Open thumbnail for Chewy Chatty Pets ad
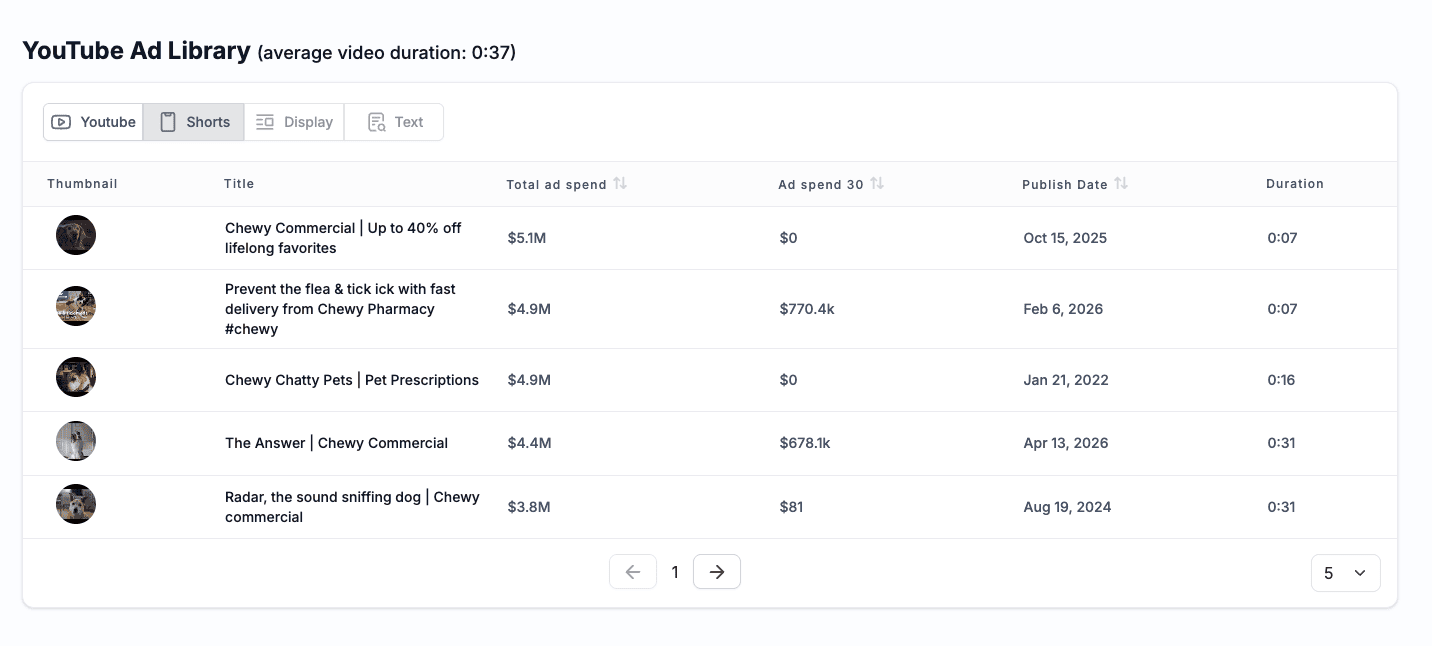 click(x=76, y=377)
